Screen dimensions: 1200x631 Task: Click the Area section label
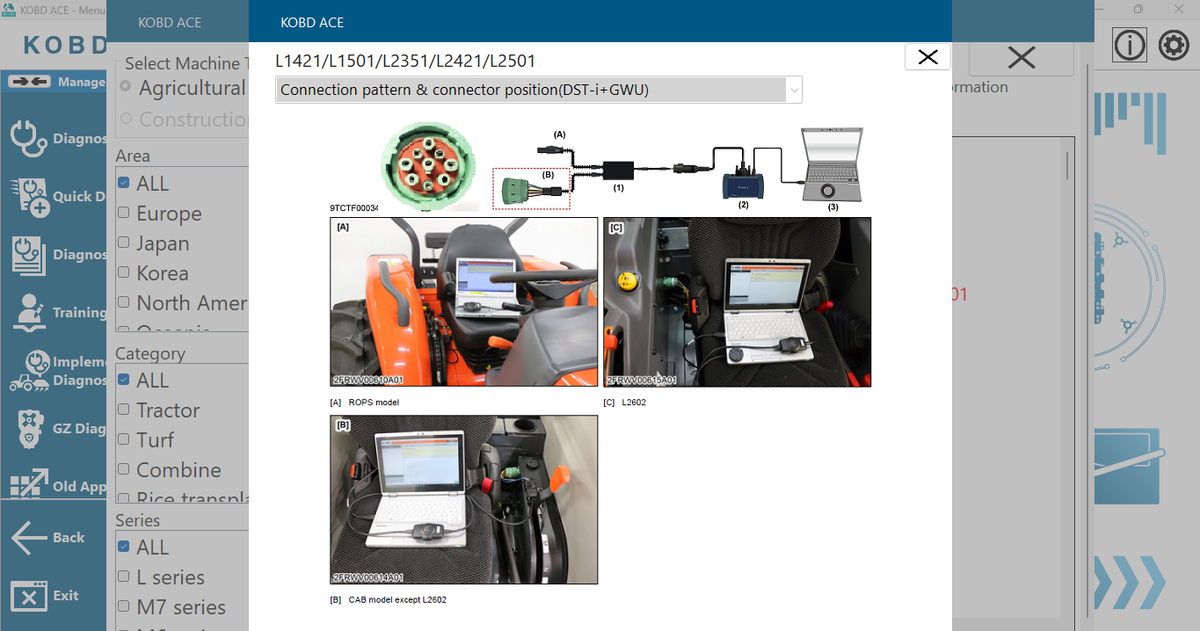point(133,156)
